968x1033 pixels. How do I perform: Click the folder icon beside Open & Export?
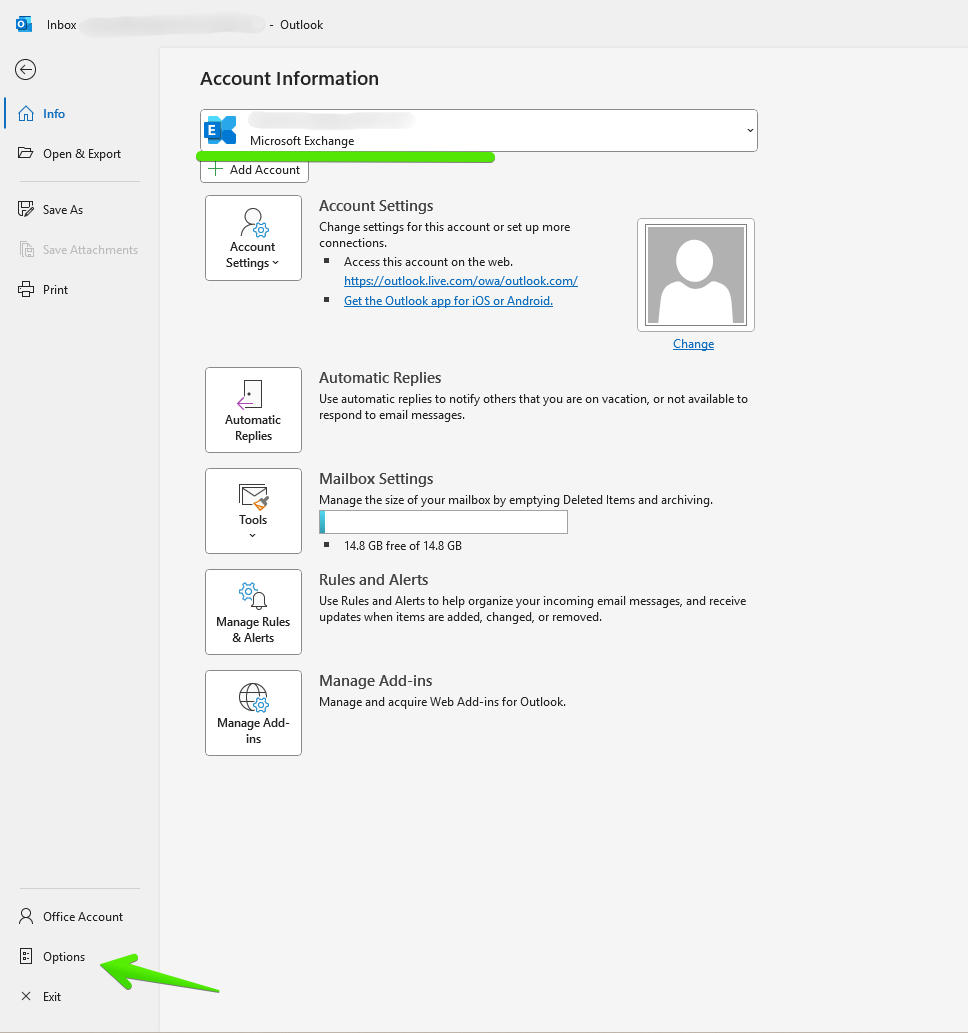coord(26,153)
